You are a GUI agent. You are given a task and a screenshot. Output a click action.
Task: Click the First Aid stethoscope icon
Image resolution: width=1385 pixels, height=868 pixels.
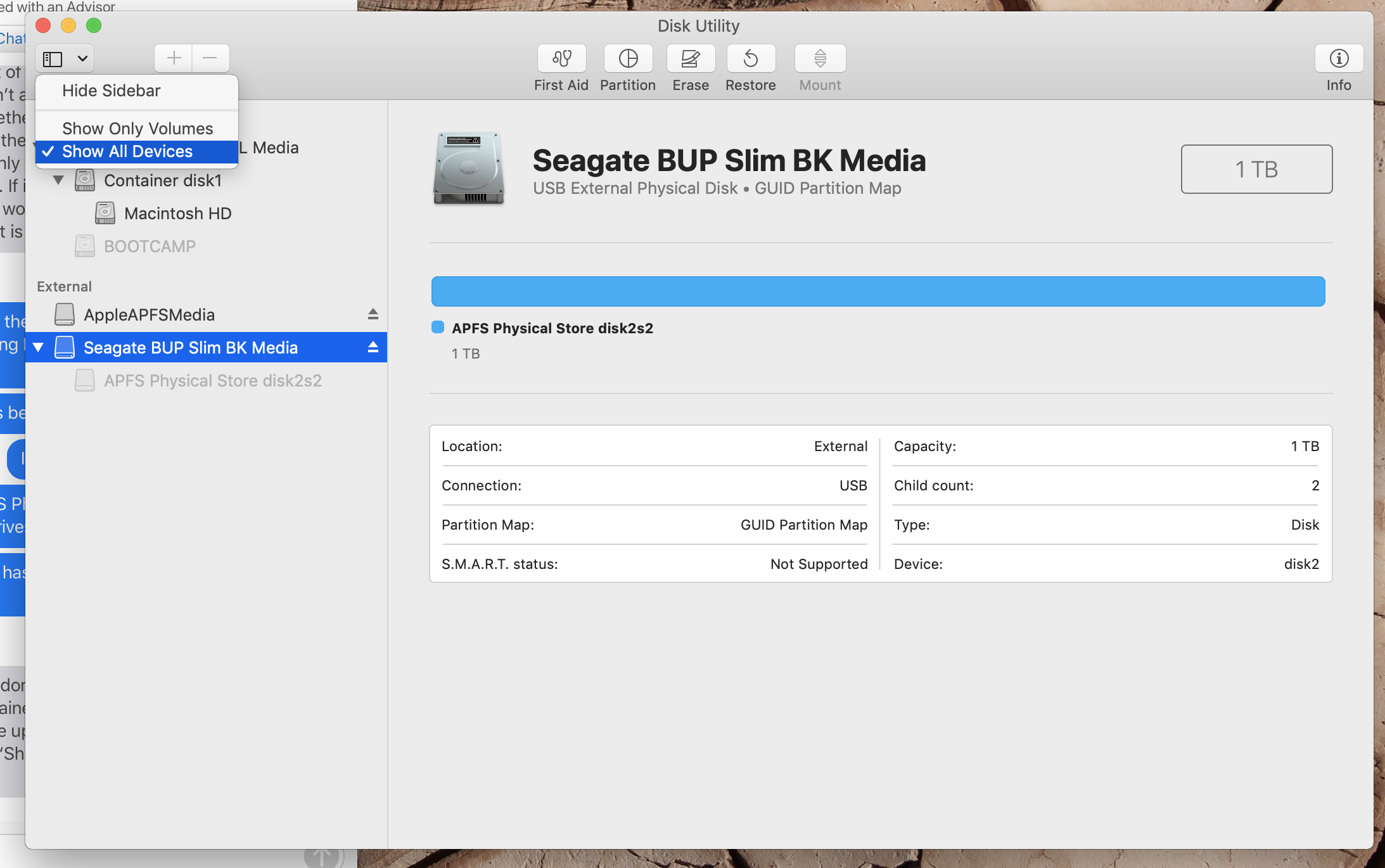[x=561, y=59]
